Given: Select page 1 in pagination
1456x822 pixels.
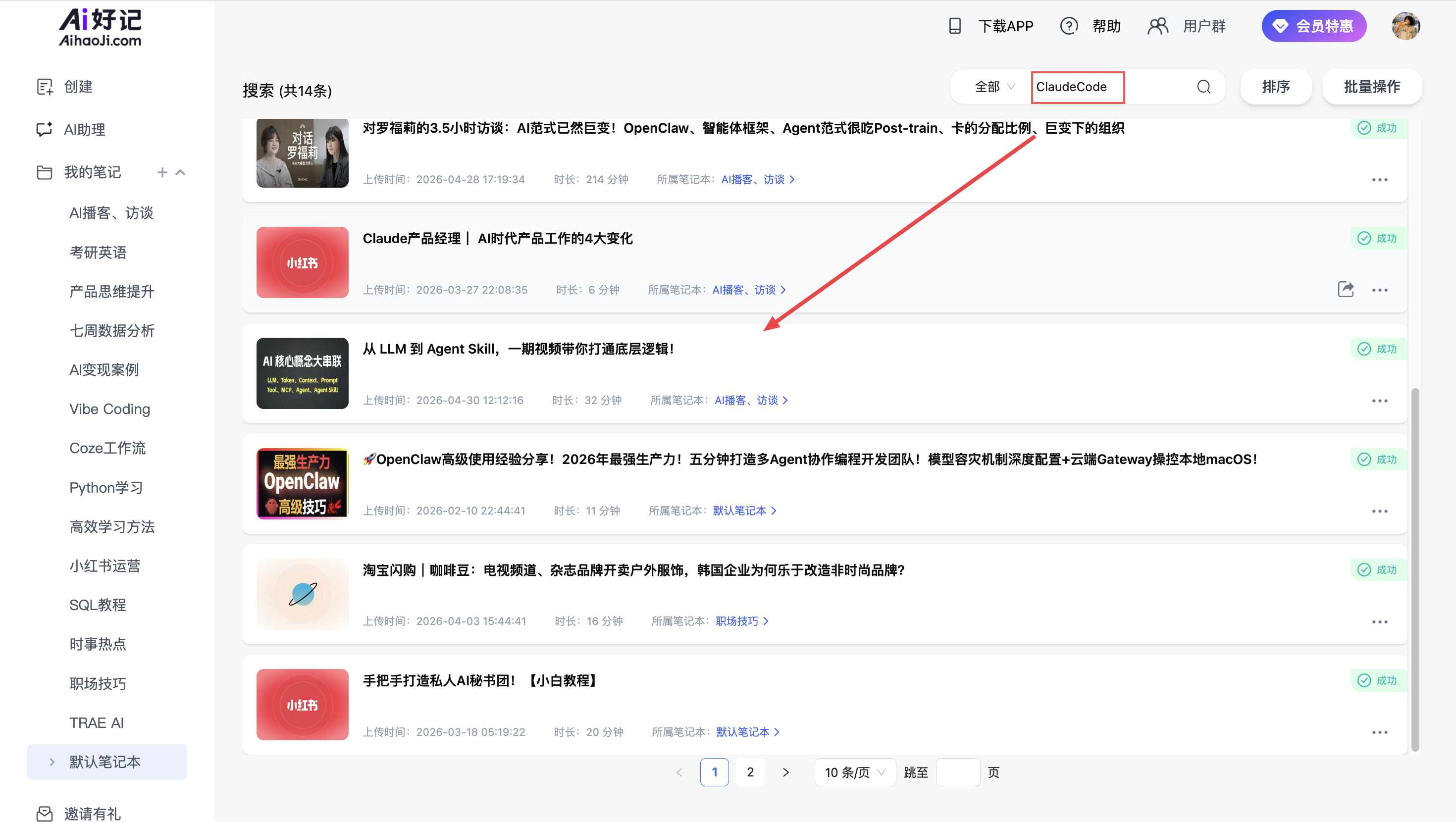Looking at the screenshot, I should point(715,772).
